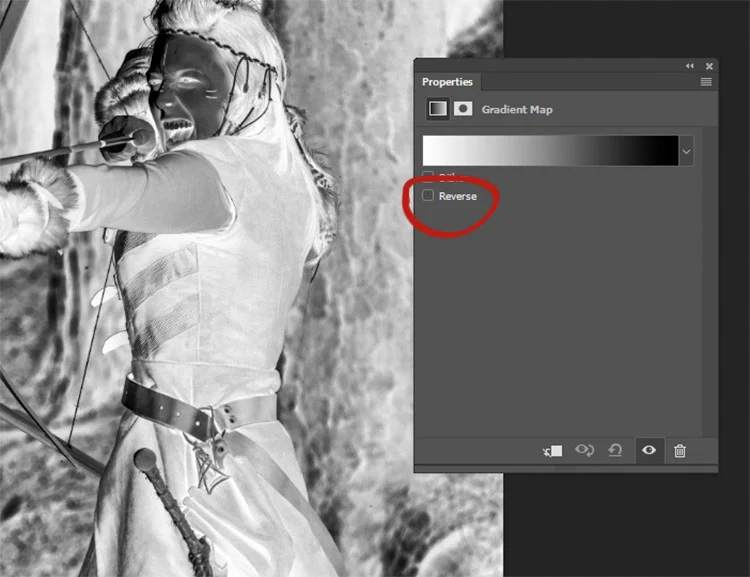Collapse the Properties panel with double arrows

click(x=689, y=66)
